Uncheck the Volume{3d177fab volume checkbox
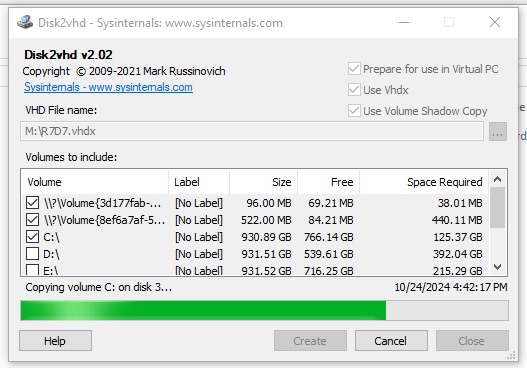 [x=32, y=203]
